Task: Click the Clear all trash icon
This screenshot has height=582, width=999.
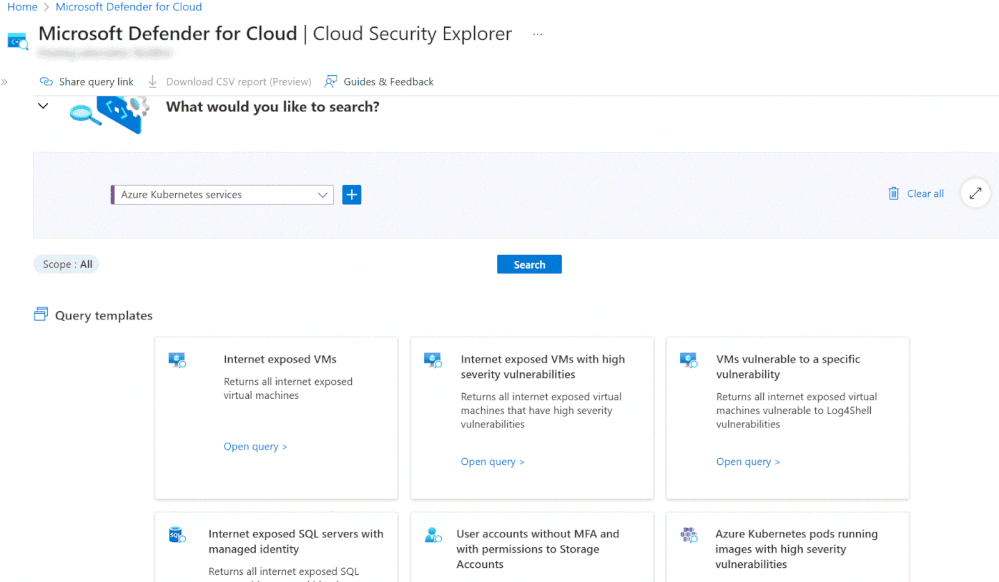Action: (893, 193)
